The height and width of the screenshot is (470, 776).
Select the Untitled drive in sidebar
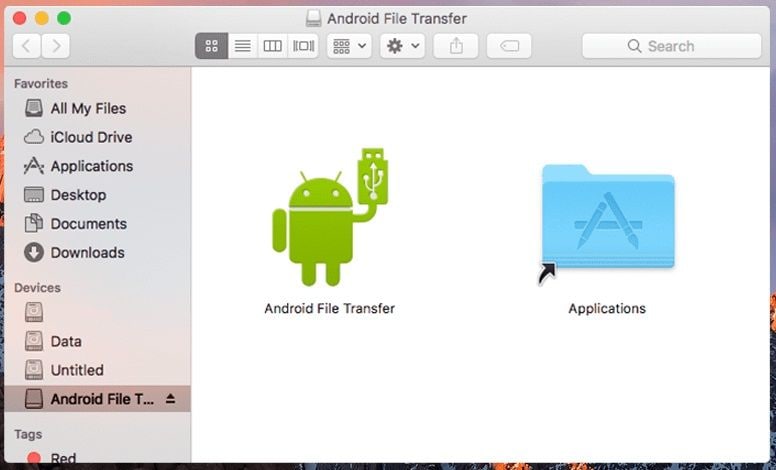tap(97, 370)
